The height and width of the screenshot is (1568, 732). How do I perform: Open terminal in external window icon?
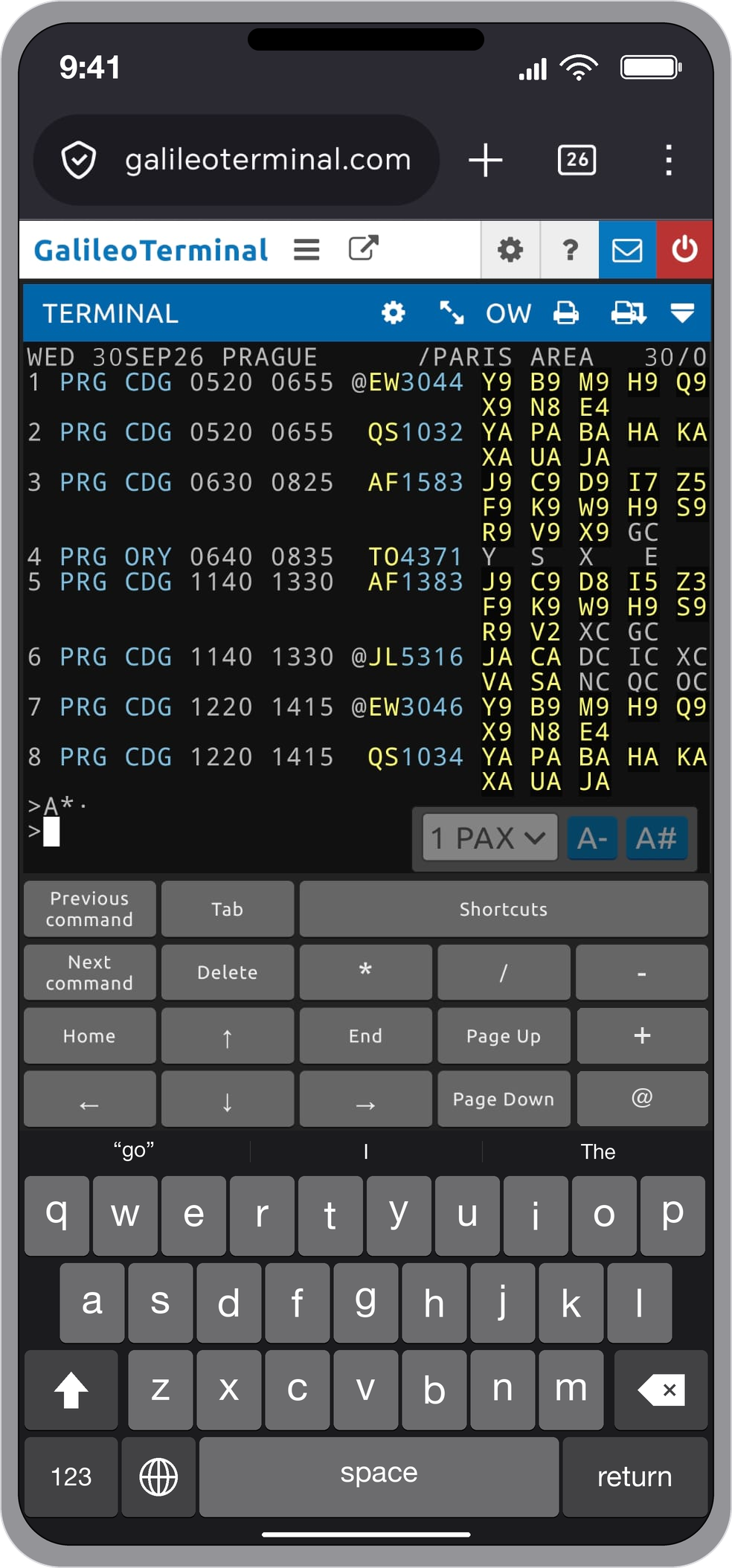pos(364,248)
